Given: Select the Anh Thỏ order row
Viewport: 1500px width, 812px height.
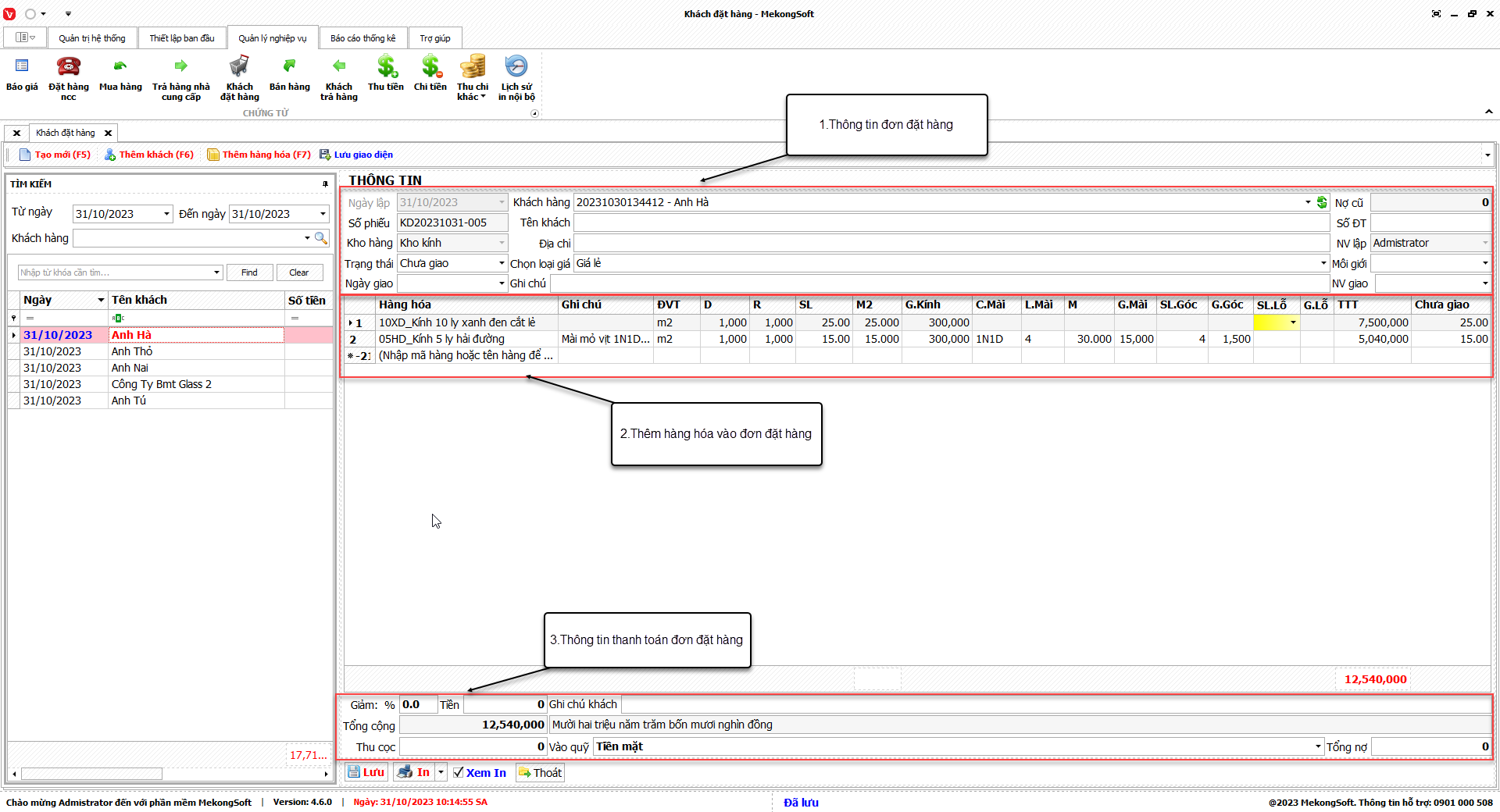Looking at the screenshot, I should [170, 351].
